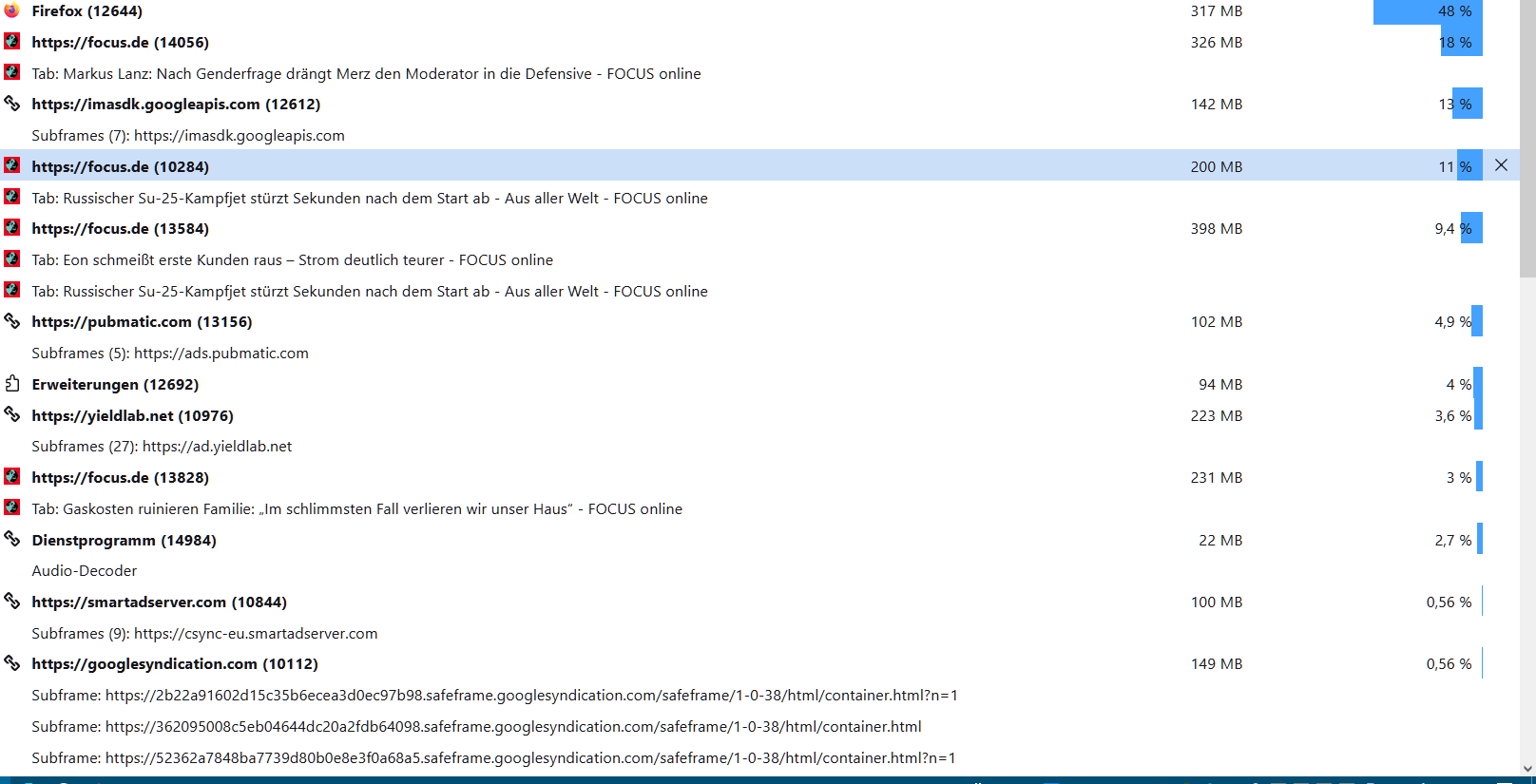Click the favicon of the Markus Lanz tab row
This screenshot has height=784, width=1536.
(11, 72)
